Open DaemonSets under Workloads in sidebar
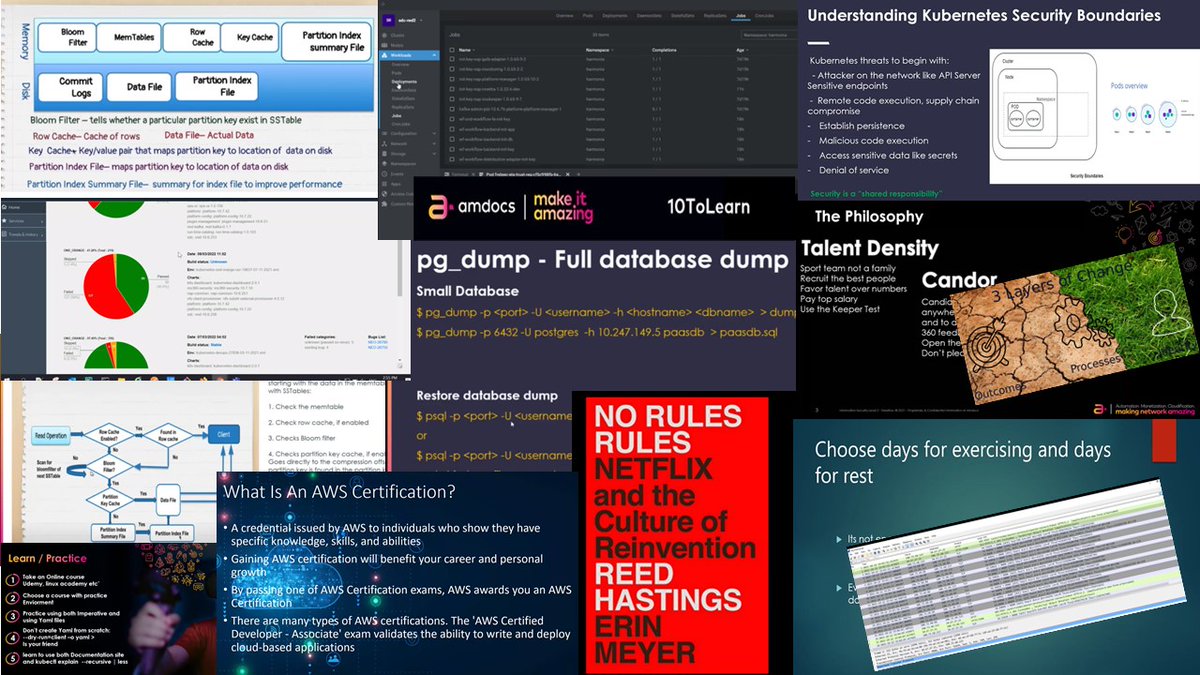The width and height of the screenshot is (1200, 675). click(x=404, y=90)
